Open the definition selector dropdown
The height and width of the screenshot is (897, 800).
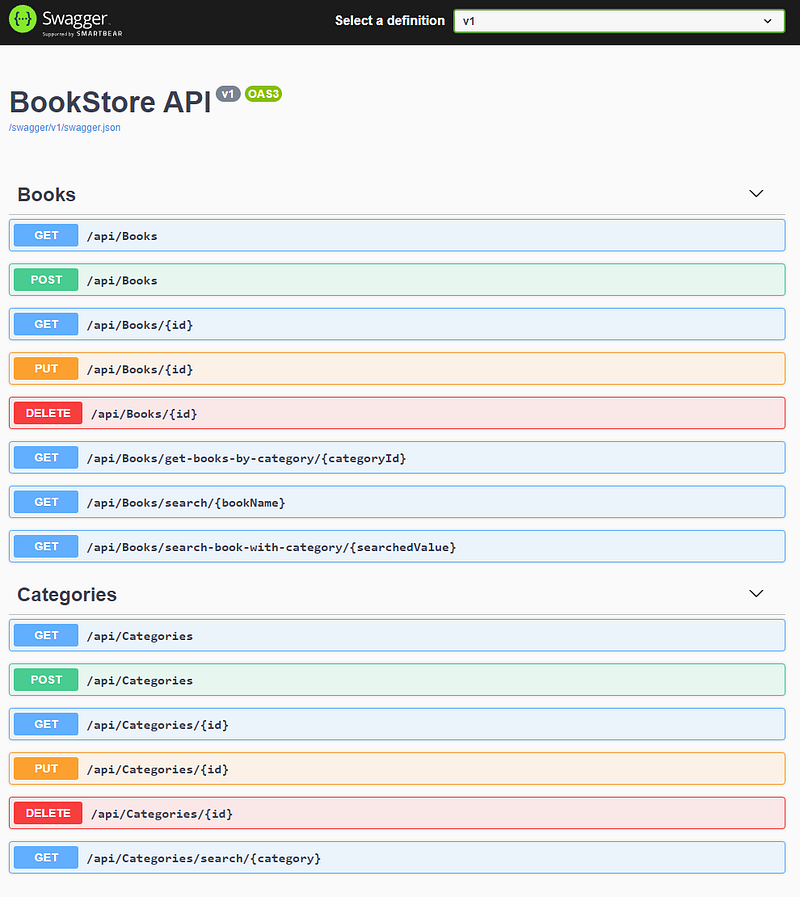619,21
